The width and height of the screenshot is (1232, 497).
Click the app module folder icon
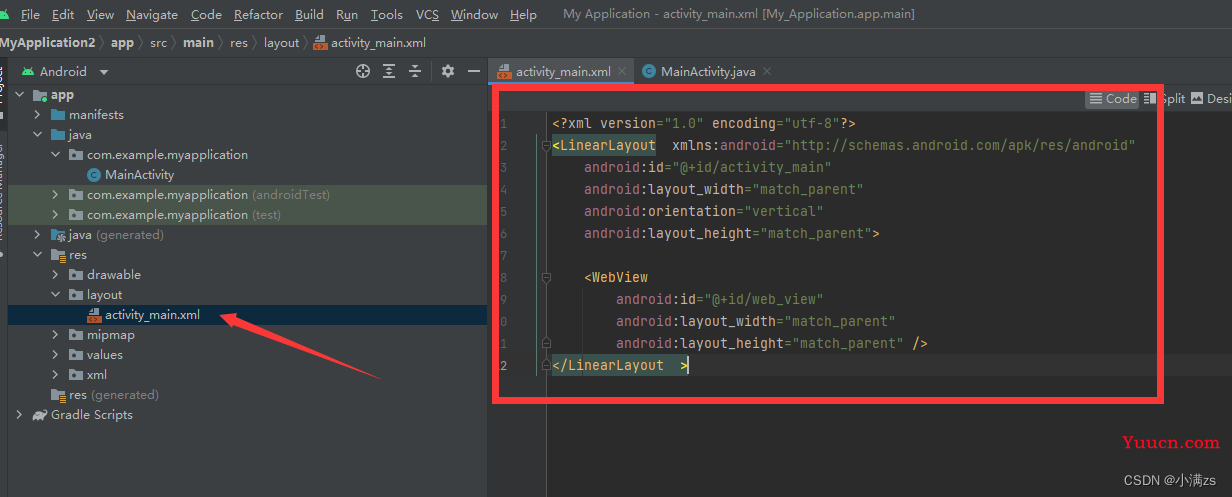pyautogui.click(x=40, y=95)
